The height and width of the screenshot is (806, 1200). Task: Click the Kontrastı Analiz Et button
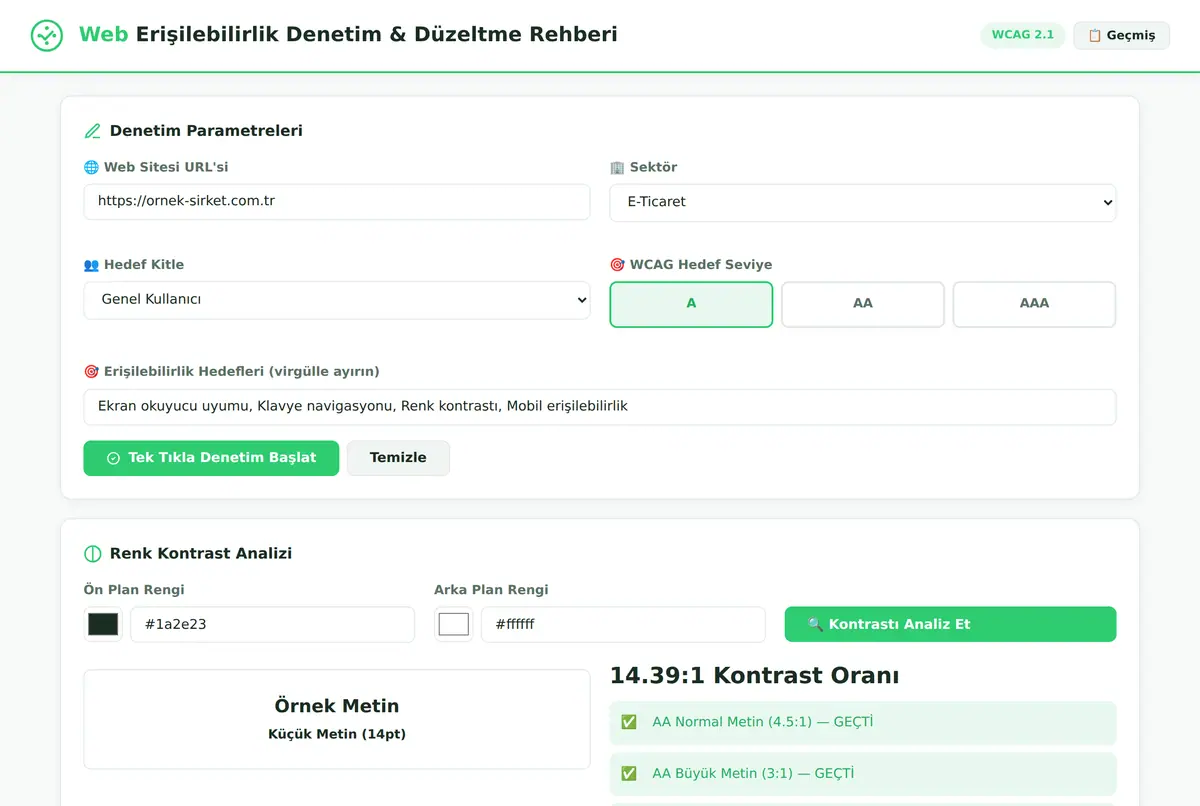(x=950, y=624)
